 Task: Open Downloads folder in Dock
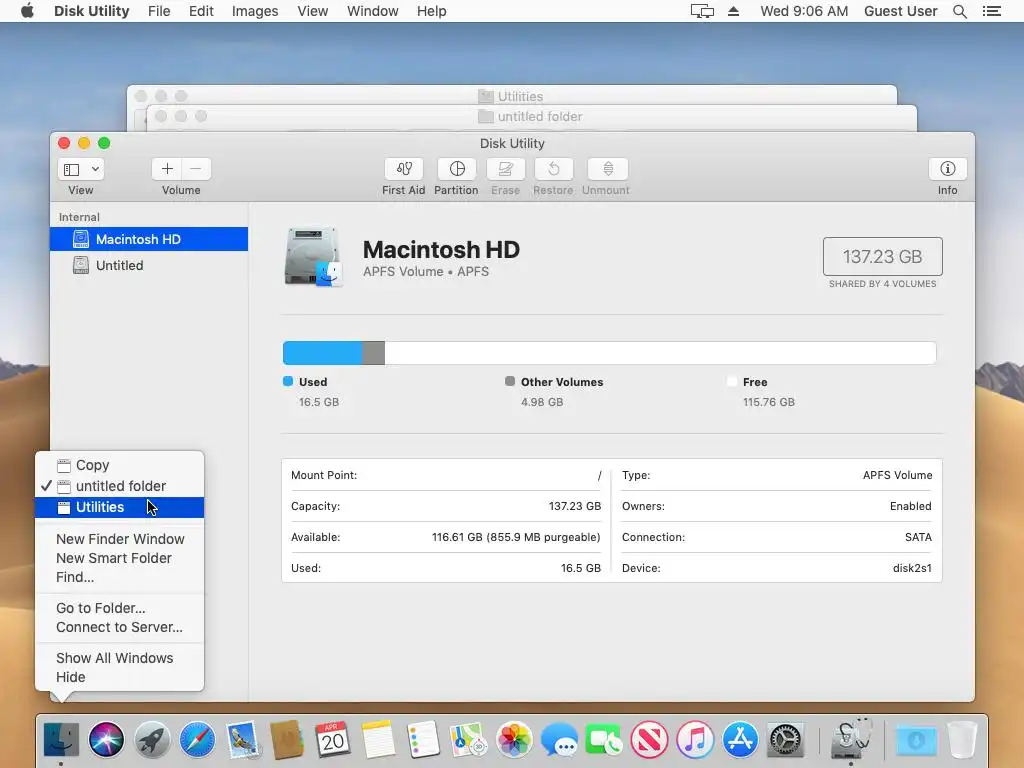pos(916,740)
